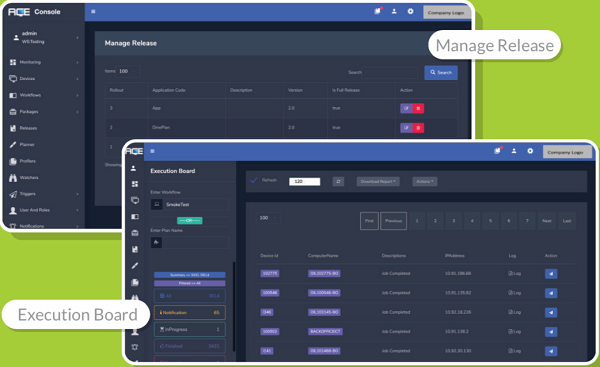600x367 pixels.
Task: Open the Items 100 page-size dropdown
Action: point(128,71)
